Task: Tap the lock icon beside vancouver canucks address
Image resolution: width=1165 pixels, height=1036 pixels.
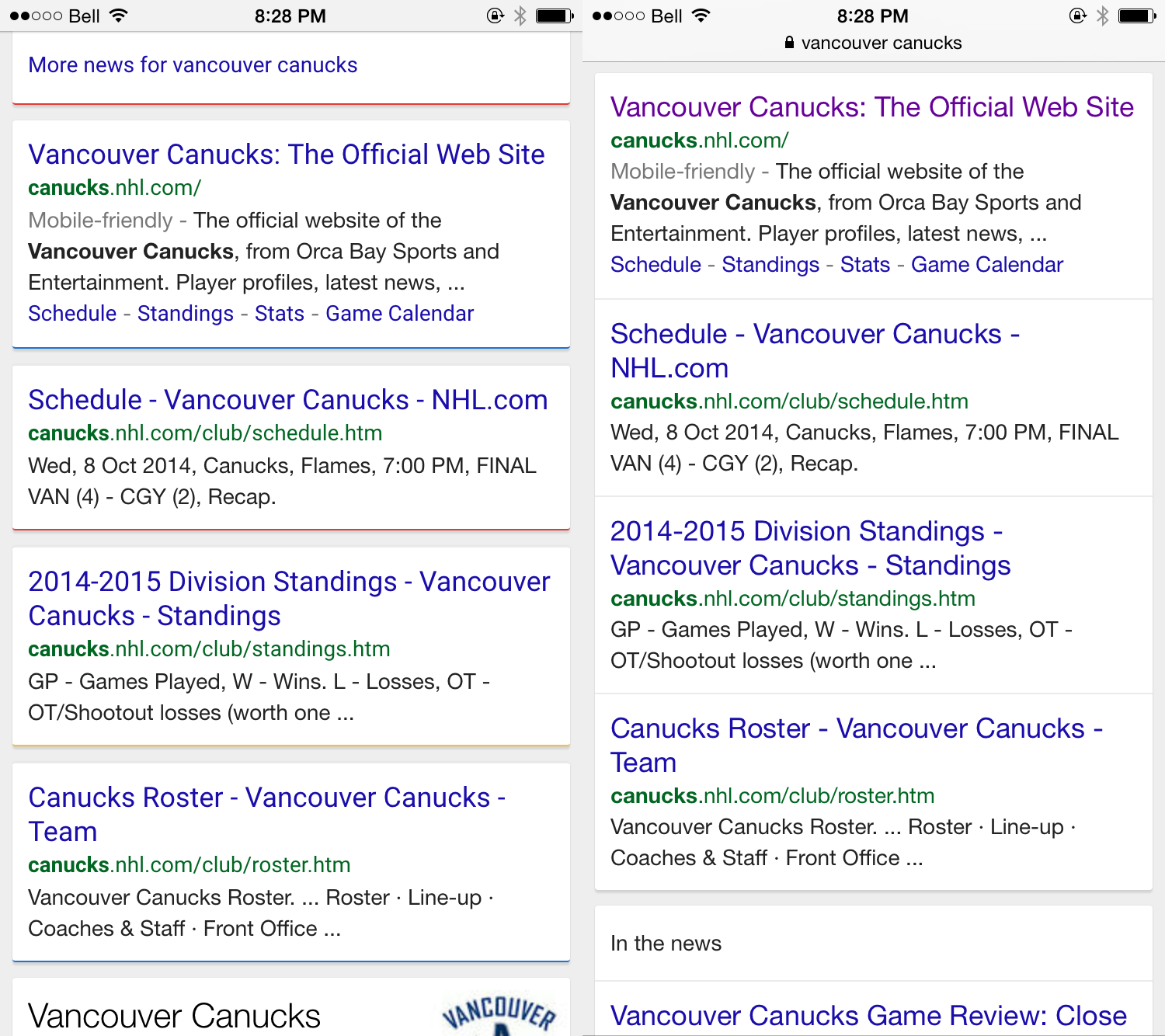Action: click(789, 43)
